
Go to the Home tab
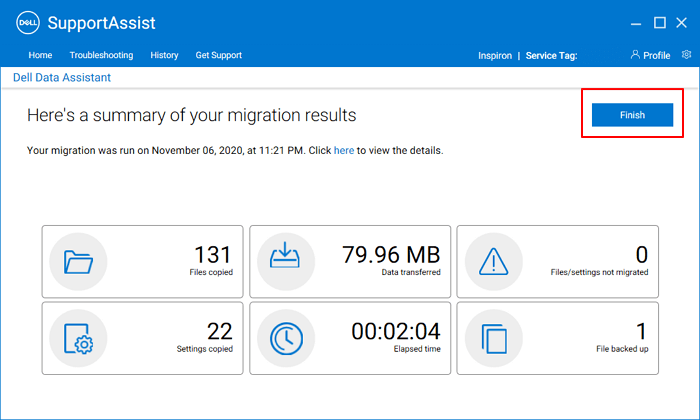(x=40, y=55)
